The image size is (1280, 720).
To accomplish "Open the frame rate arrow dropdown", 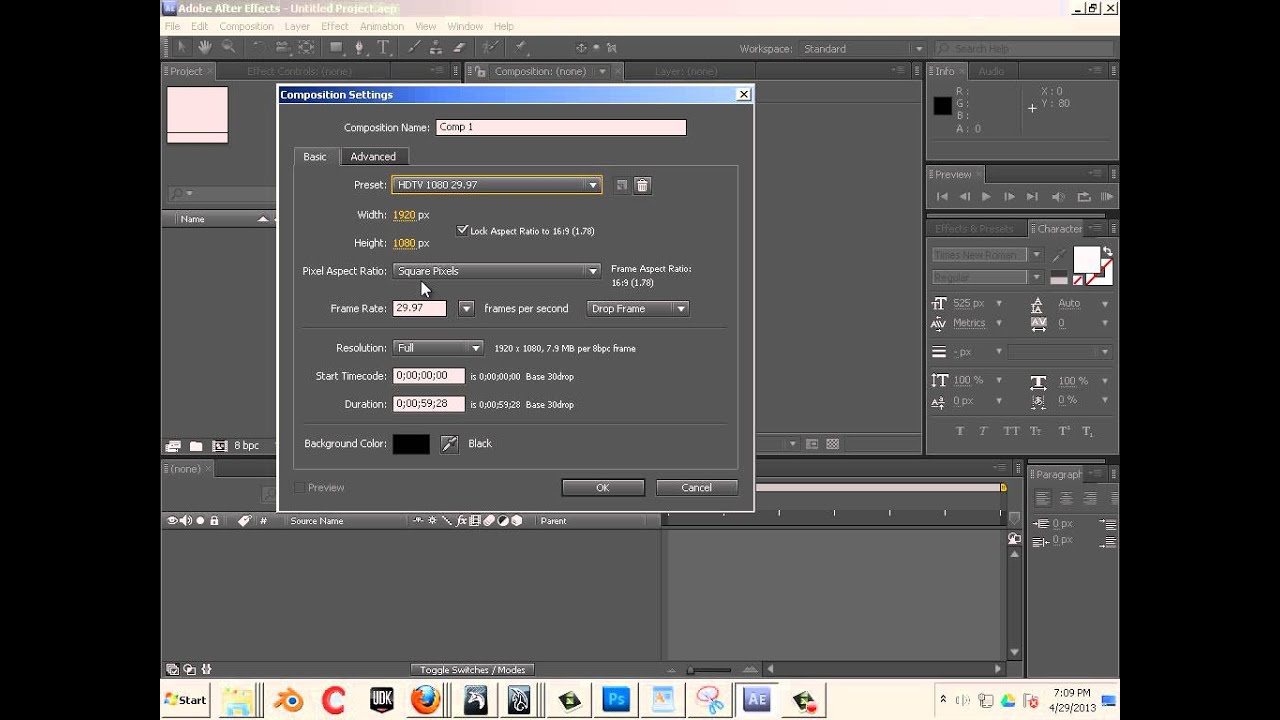I will point(466,309).
